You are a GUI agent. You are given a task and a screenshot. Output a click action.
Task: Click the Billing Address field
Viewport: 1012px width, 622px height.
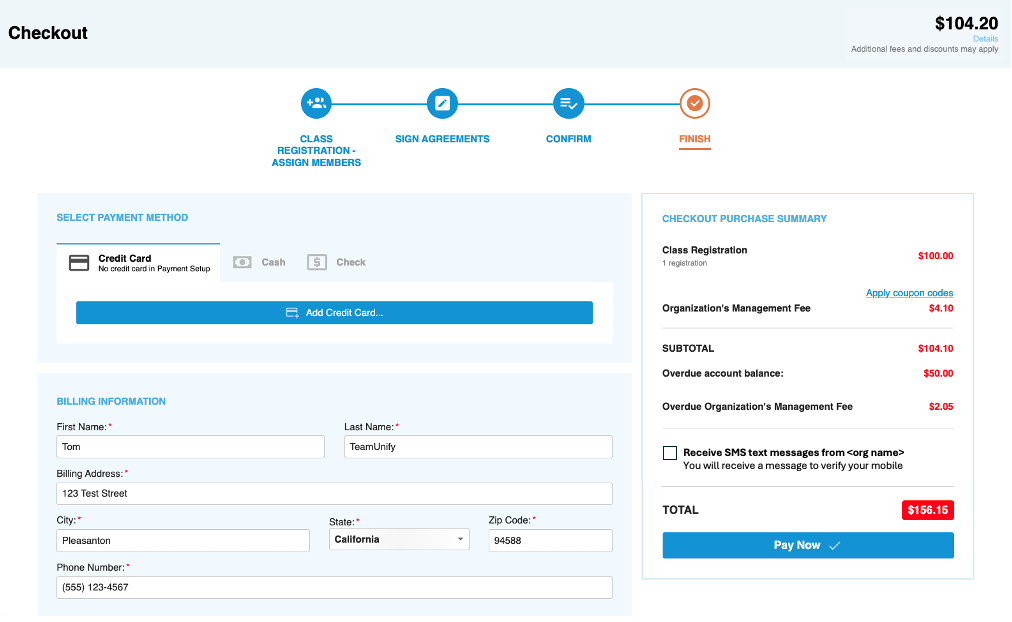334,493
